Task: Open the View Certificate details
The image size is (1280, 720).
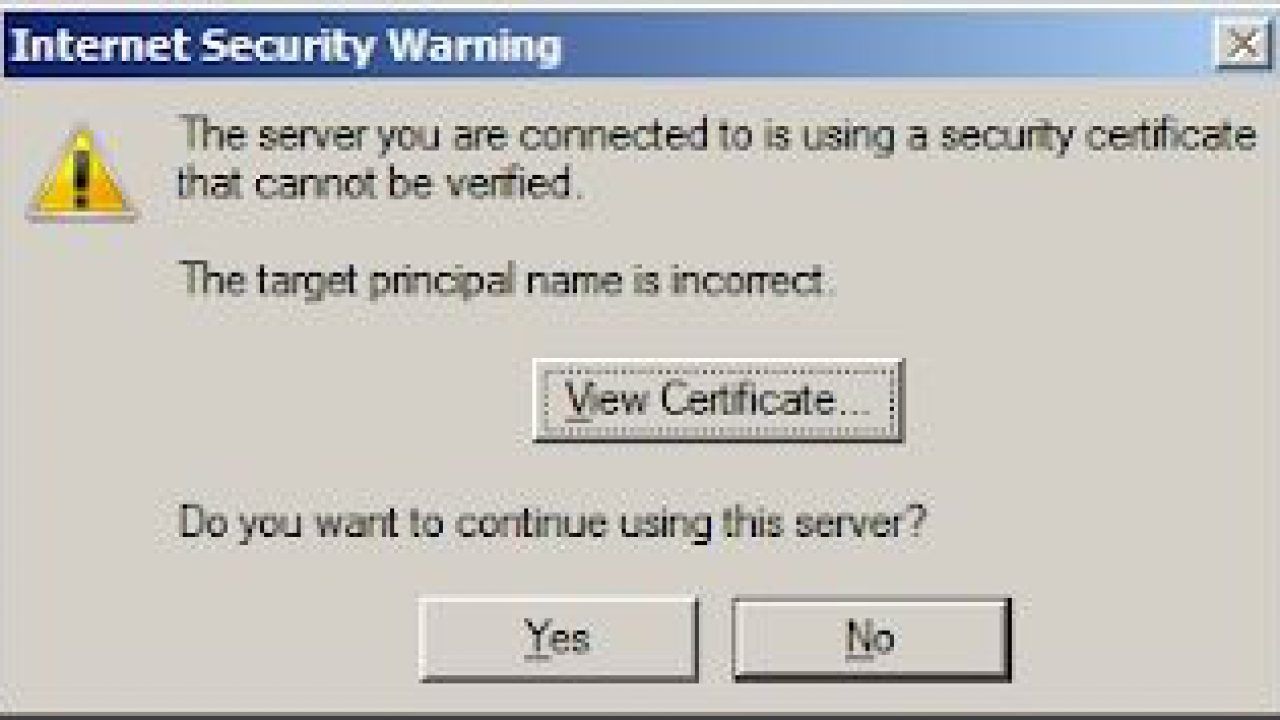Action: tap(718, 401)
